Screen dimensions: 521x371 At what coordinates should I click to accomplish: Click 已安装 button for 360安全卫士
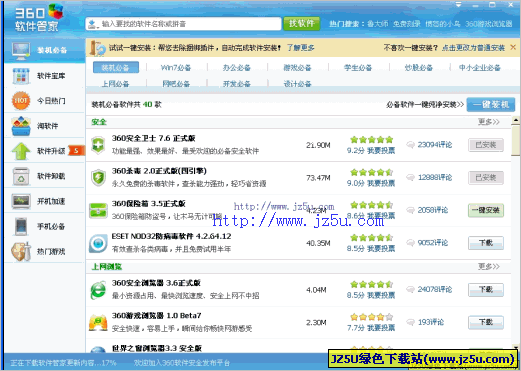[486, 145]
